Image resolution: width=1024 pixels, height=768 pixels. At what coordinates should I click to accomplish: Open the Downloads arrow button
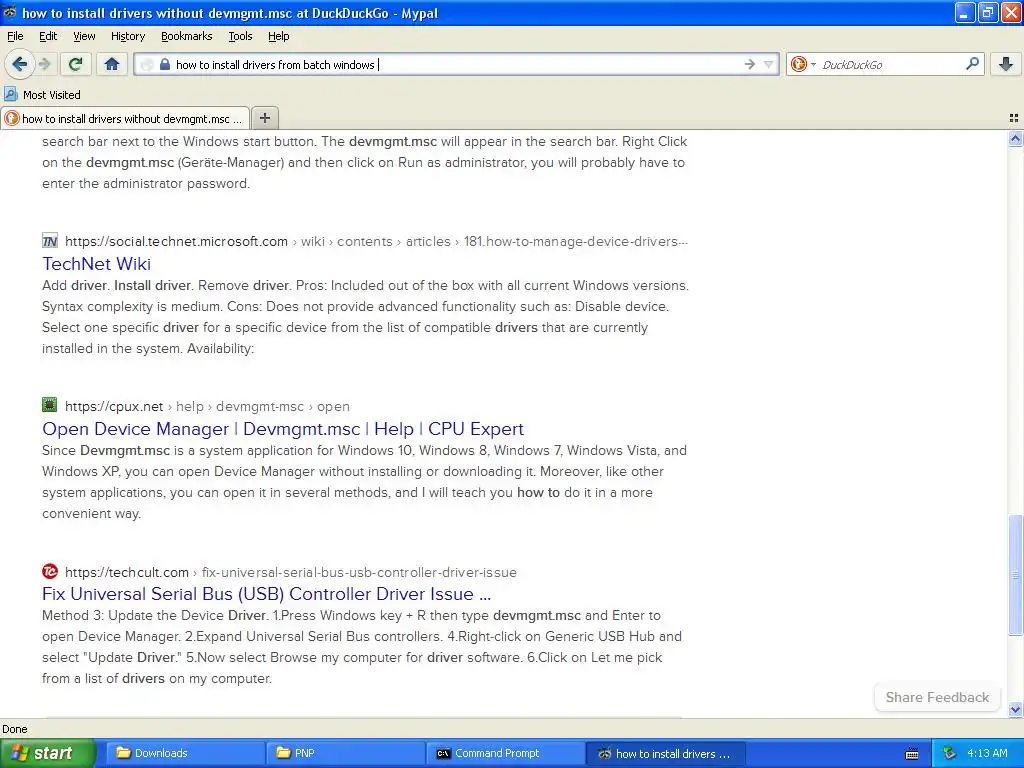[x=1006, y=64]
